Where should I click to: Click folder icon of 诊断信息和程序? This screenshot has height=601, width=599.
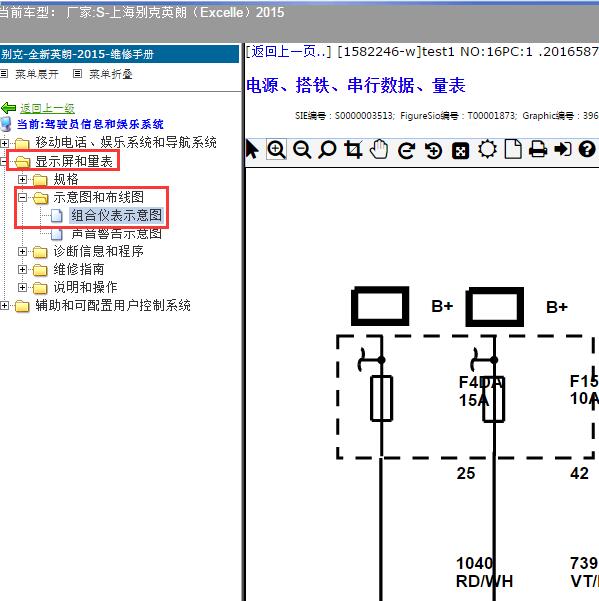[40, 252]
